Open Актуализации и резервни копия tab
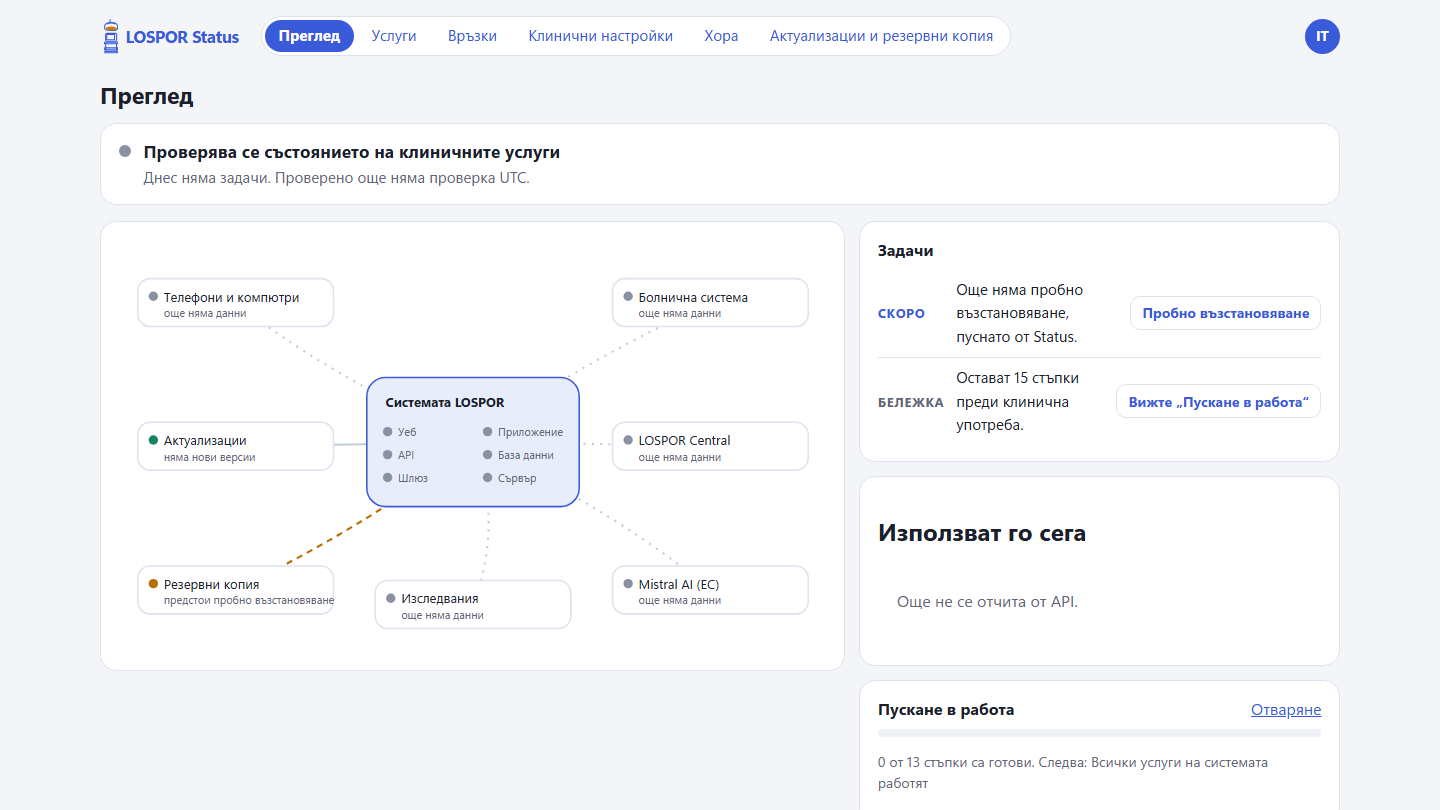The height and width of the screenshot is (810, 1440). (881, 36)
